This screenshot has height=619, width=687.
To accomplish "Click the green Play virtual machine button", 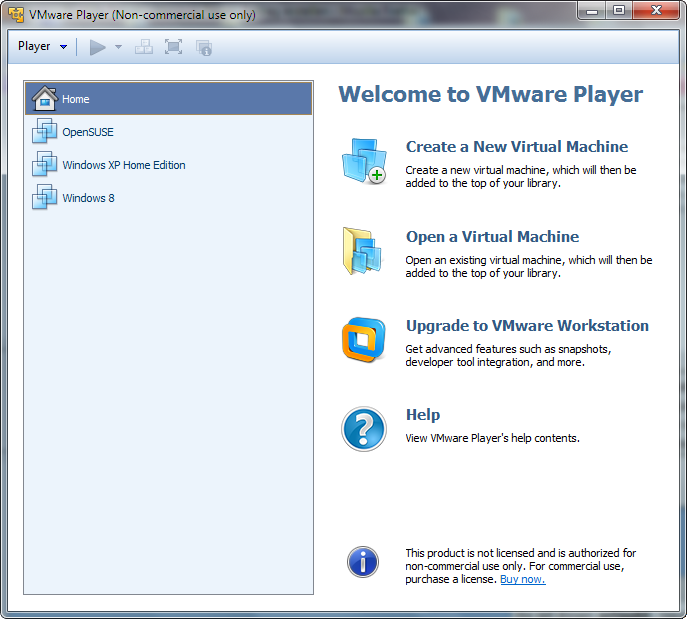I will click(x=97, y=47).
